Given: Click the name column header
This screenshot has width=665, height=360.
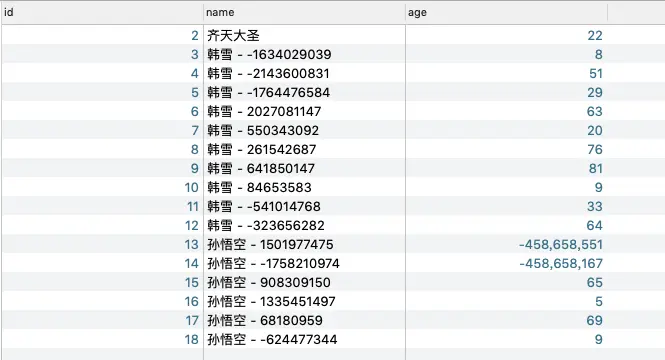Looking at the screenshot, I should [304, 13].
